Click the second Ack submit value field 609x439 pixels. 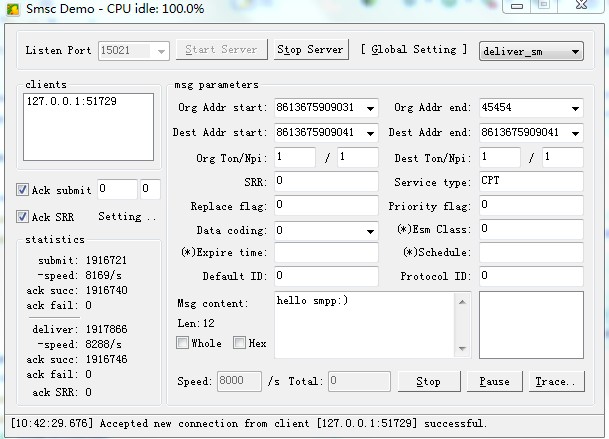pyautogui.click(x=150, y=189)
